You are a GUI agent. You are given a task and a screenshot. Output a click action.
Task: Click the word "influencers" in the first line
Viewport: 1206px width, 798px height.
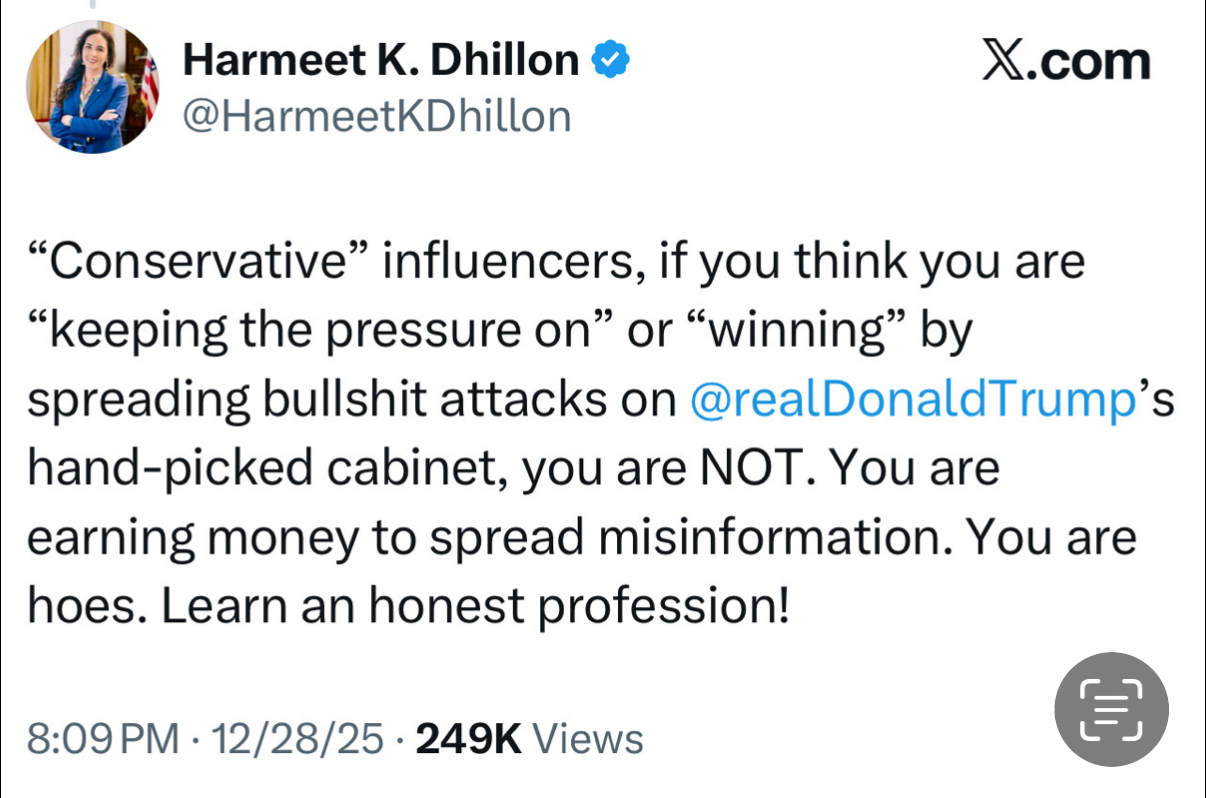tap(509, 262)
